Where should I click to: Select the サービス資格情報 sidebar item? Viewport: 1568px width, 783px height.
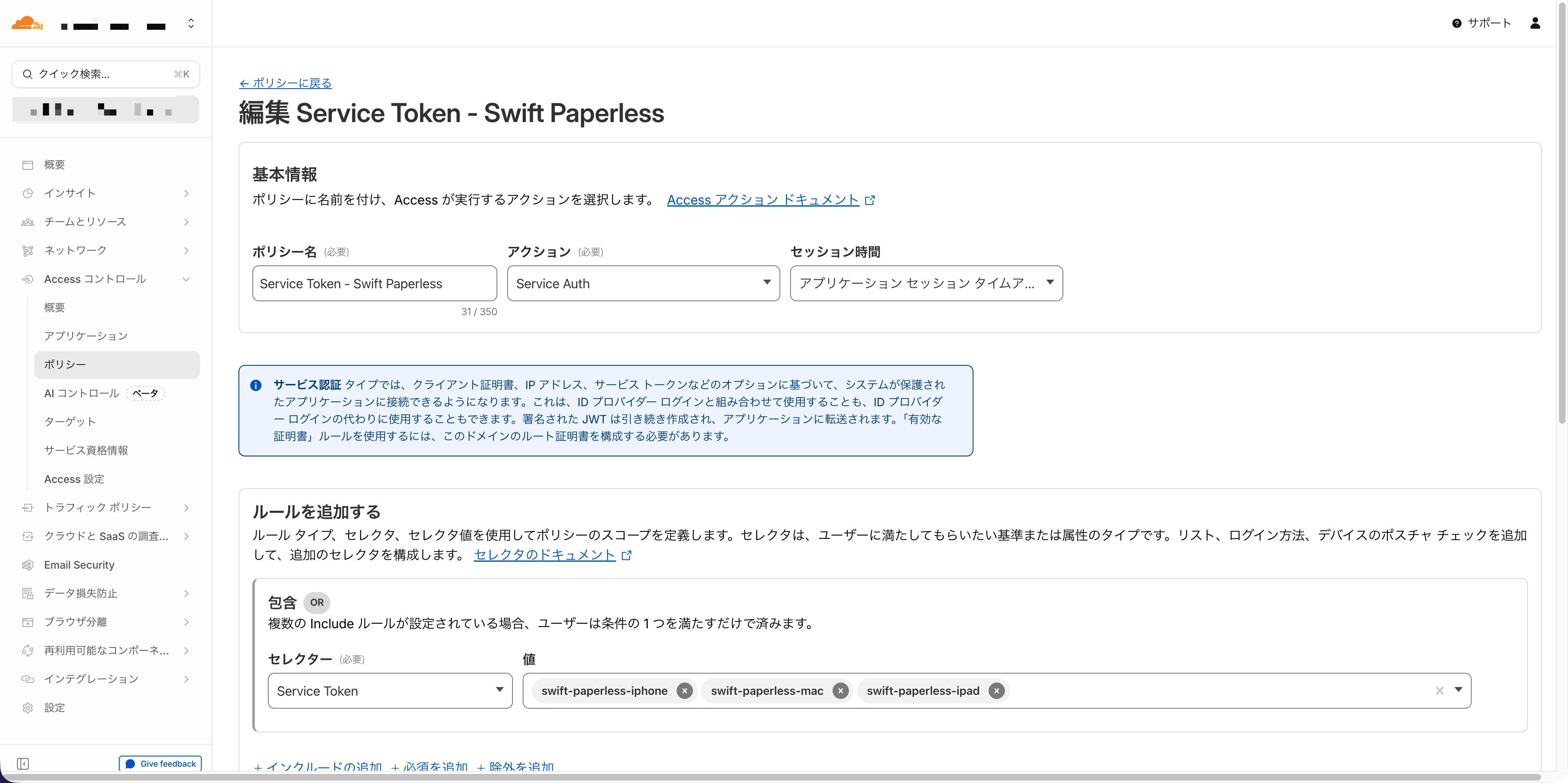click(x=86, y=450)
